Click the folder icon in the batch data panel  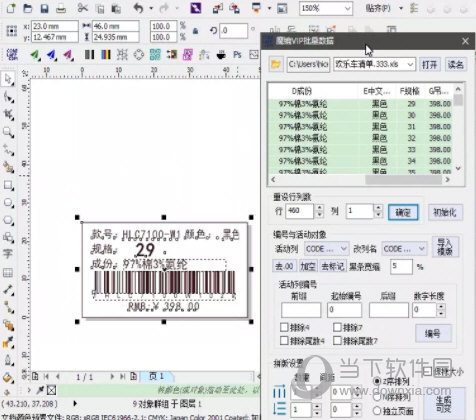pyautogui.click(x=276, y=64)
